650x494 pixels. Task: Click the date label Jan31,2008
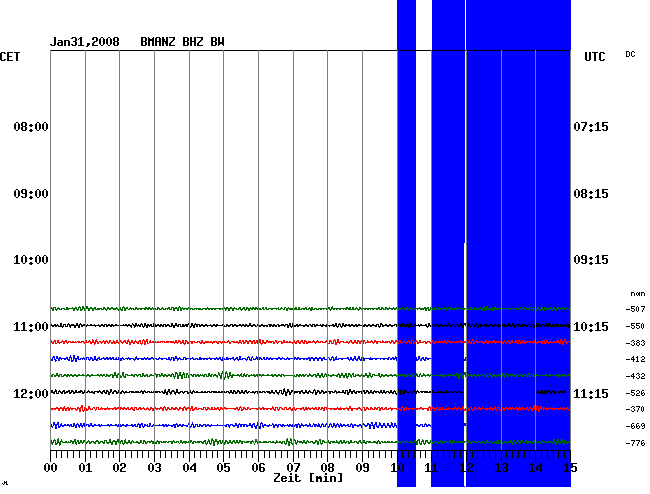[85, 42]
